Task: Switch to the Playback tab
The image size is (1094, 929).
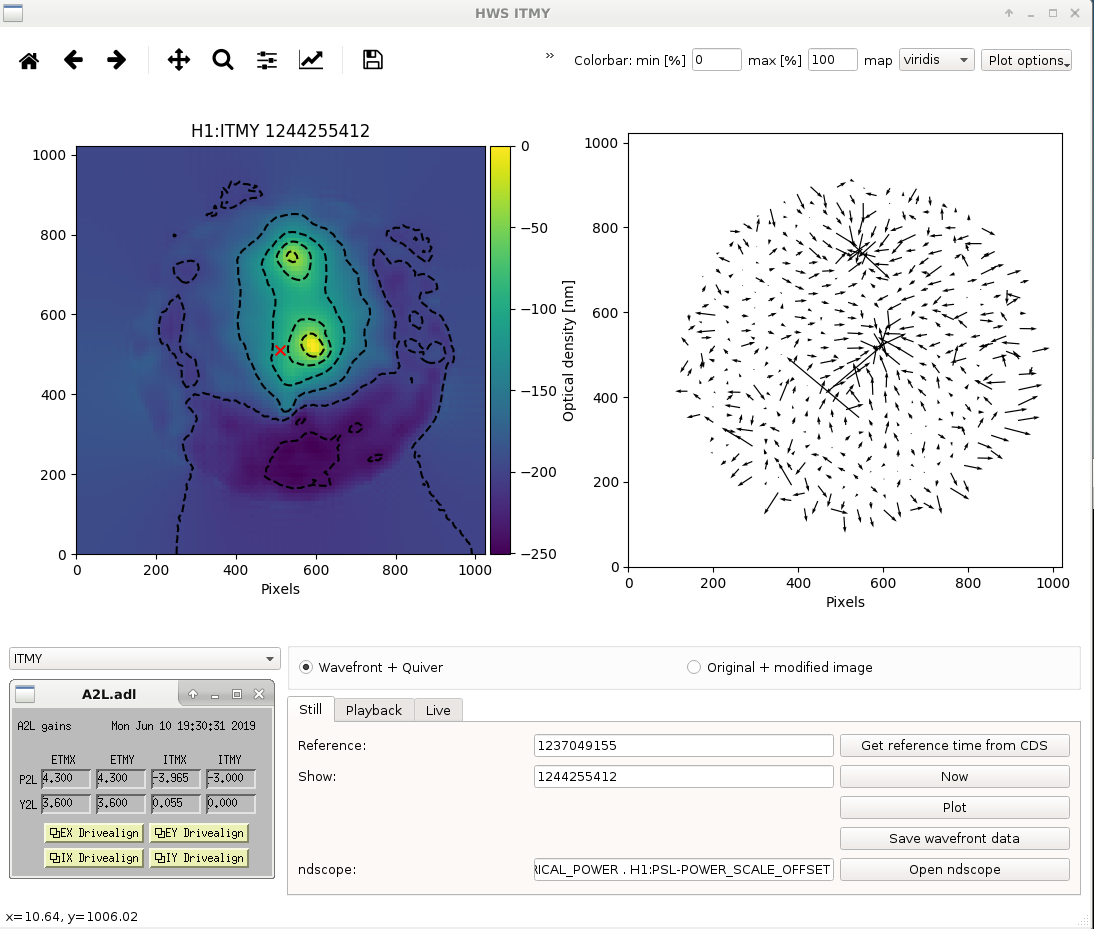Action: click(374, 710)
